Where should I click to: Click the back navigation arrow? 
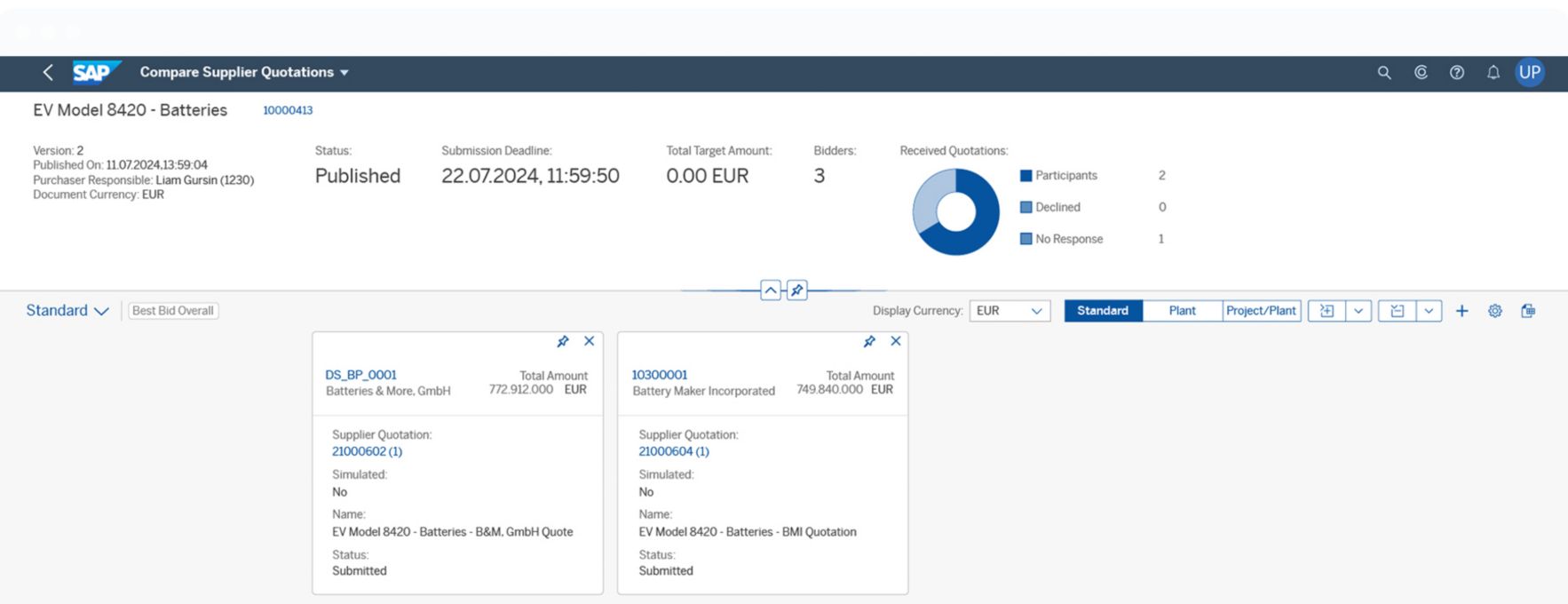[48, 73]
